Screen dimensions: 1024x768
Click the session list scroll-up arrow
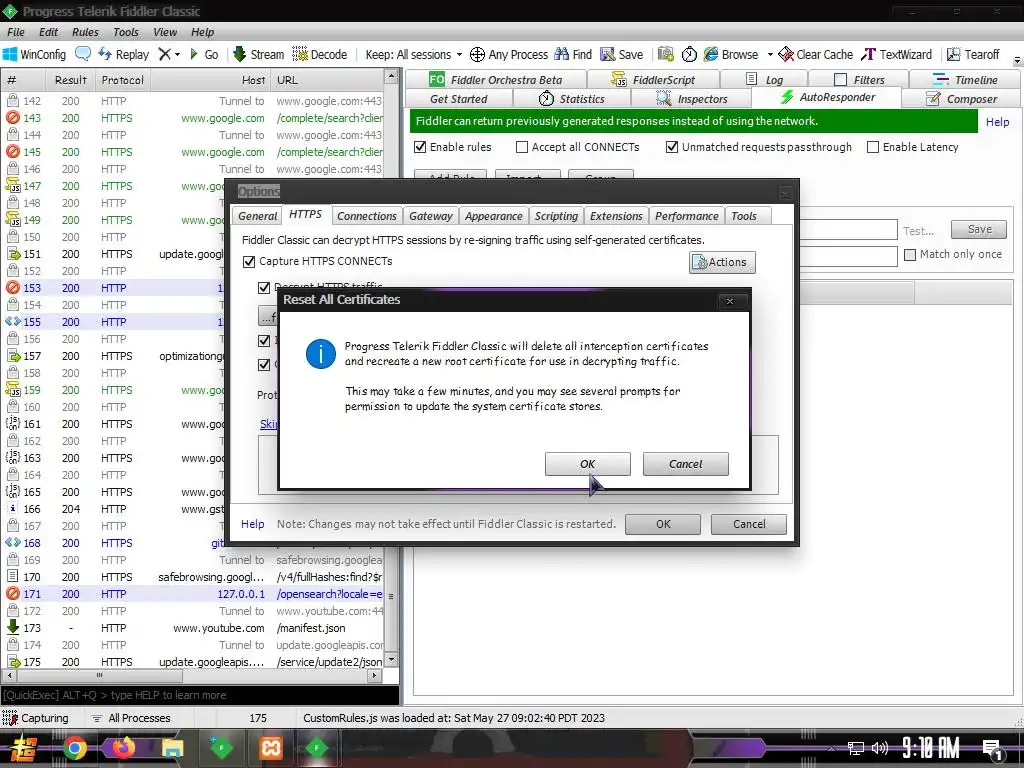[x=391, y=76]
